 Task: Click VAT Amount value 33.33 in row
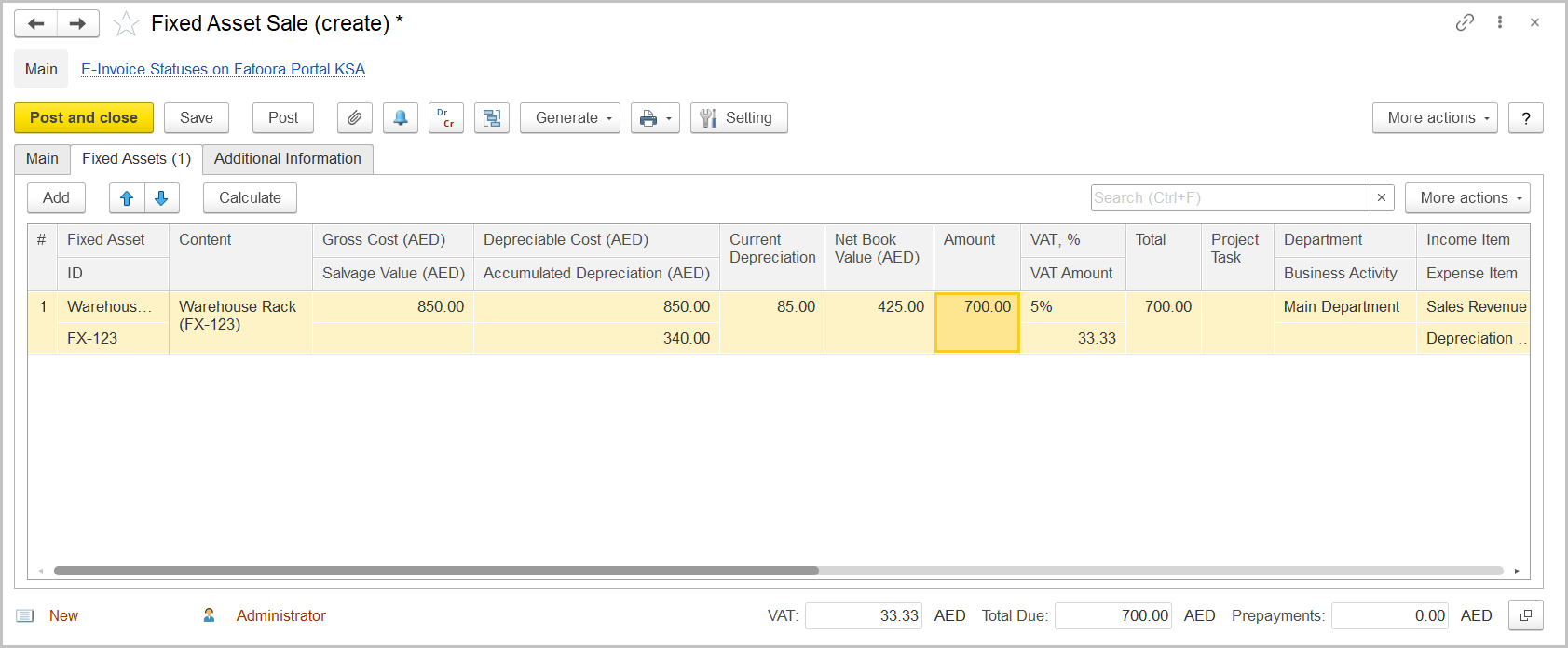1073,338
